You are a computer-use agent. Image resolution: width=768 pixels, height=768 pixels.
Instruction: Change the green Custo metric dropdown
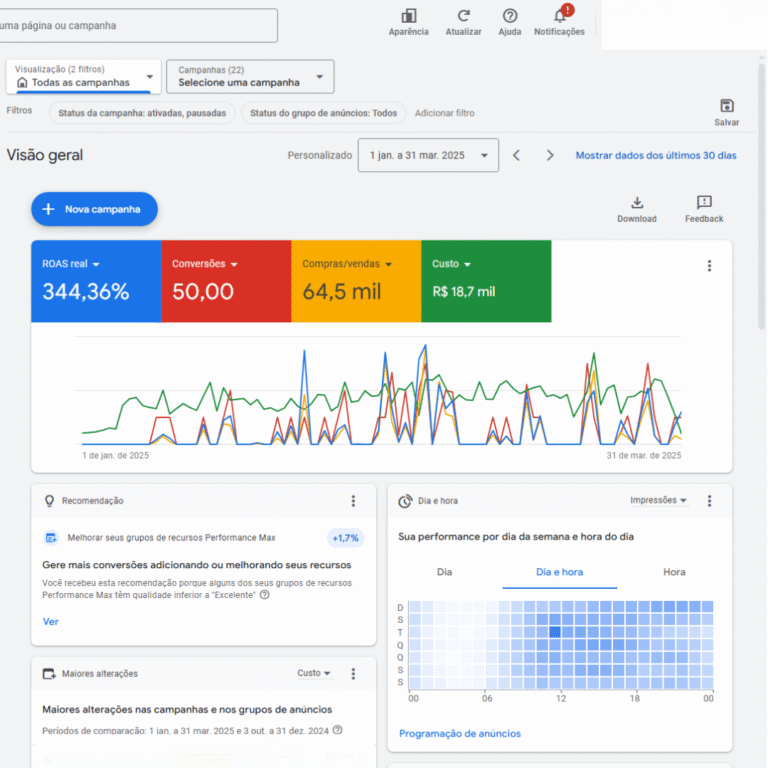(452, 264)
